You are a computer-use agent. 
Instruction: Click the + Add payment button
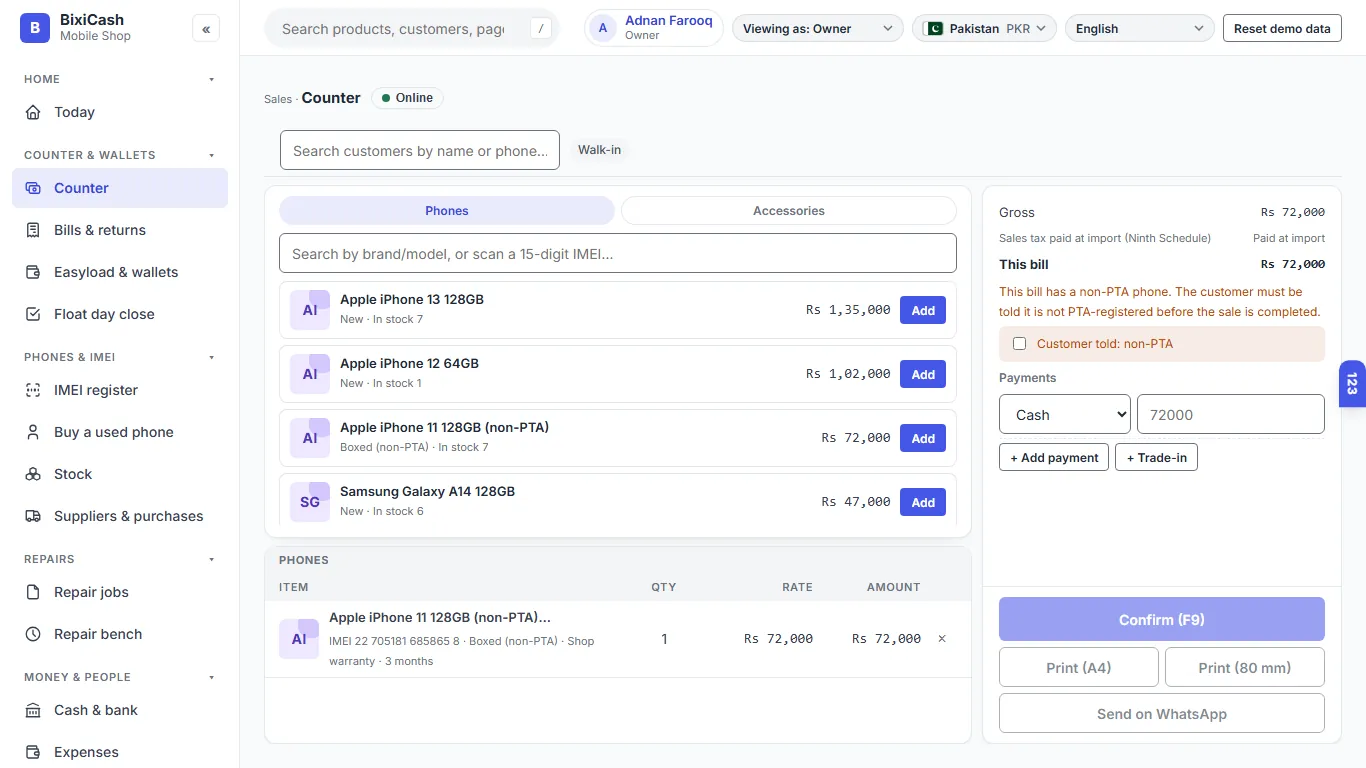(1054, 457)
